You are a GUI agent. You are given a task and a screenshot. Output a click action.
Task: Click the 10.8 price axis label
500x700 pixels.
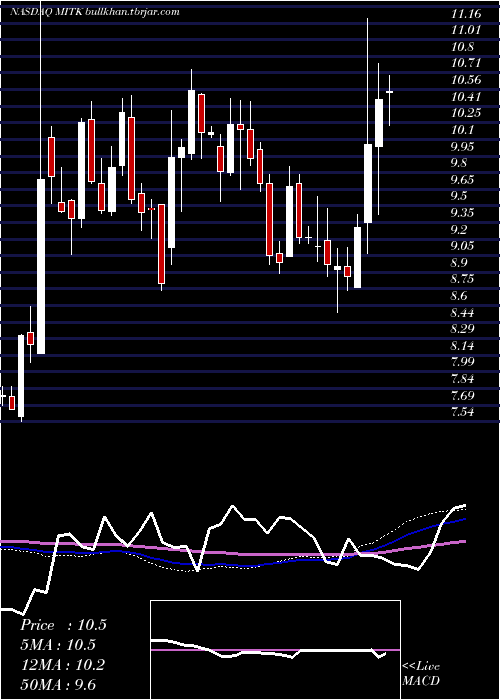[463, 47]
